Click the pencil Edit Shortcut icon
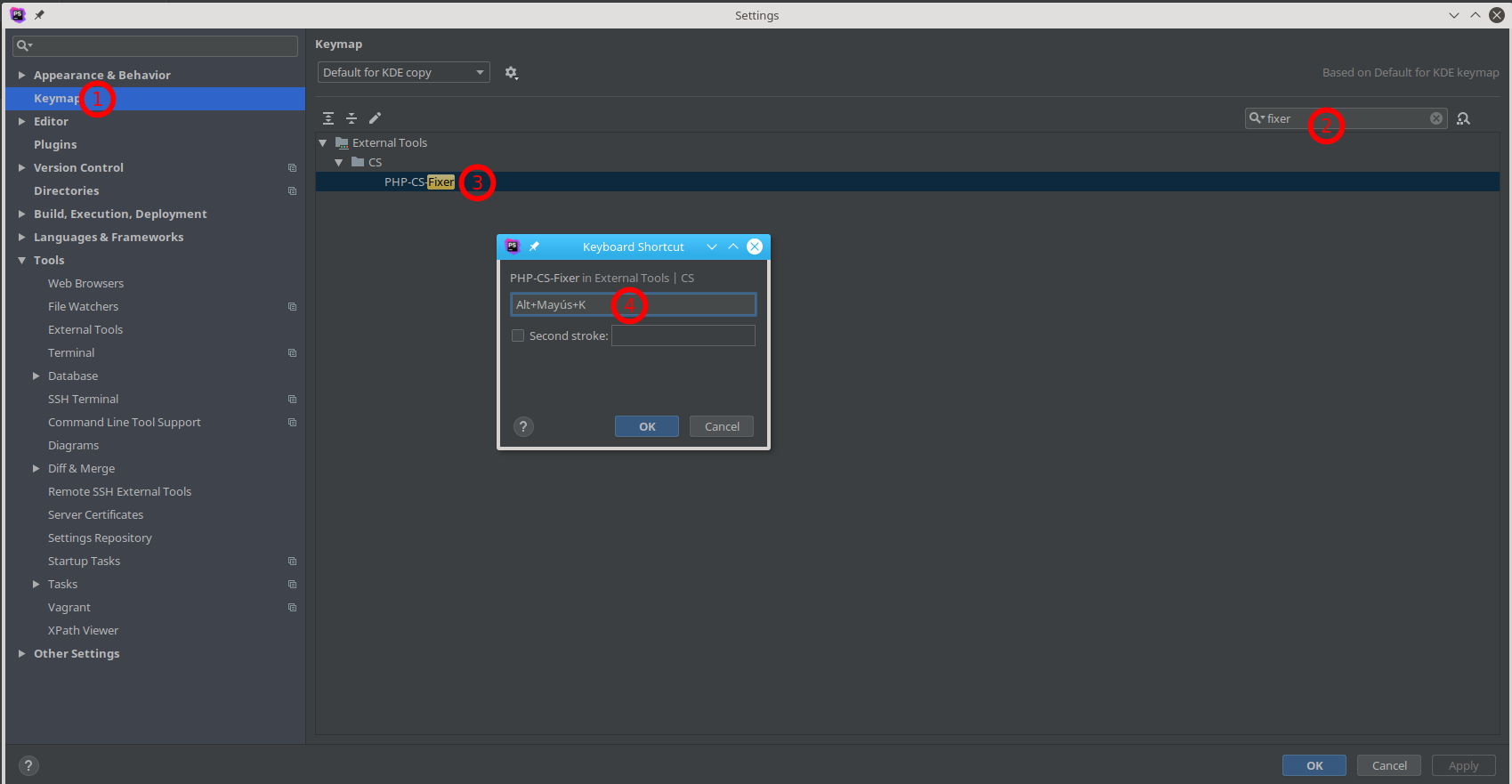Image resolution: width=1512 pixels, height=784 pixels. [376, 118]
